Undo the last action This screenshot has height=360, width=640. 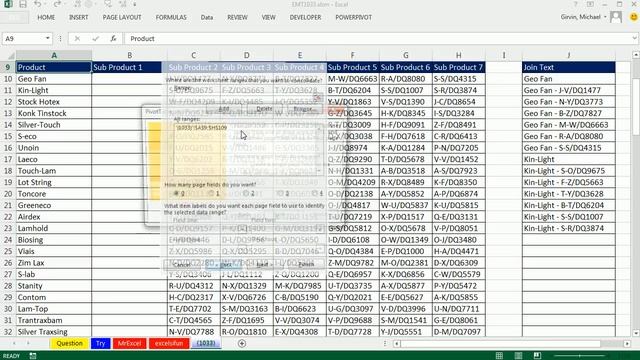pyautogui.click(x=38, y=4)
